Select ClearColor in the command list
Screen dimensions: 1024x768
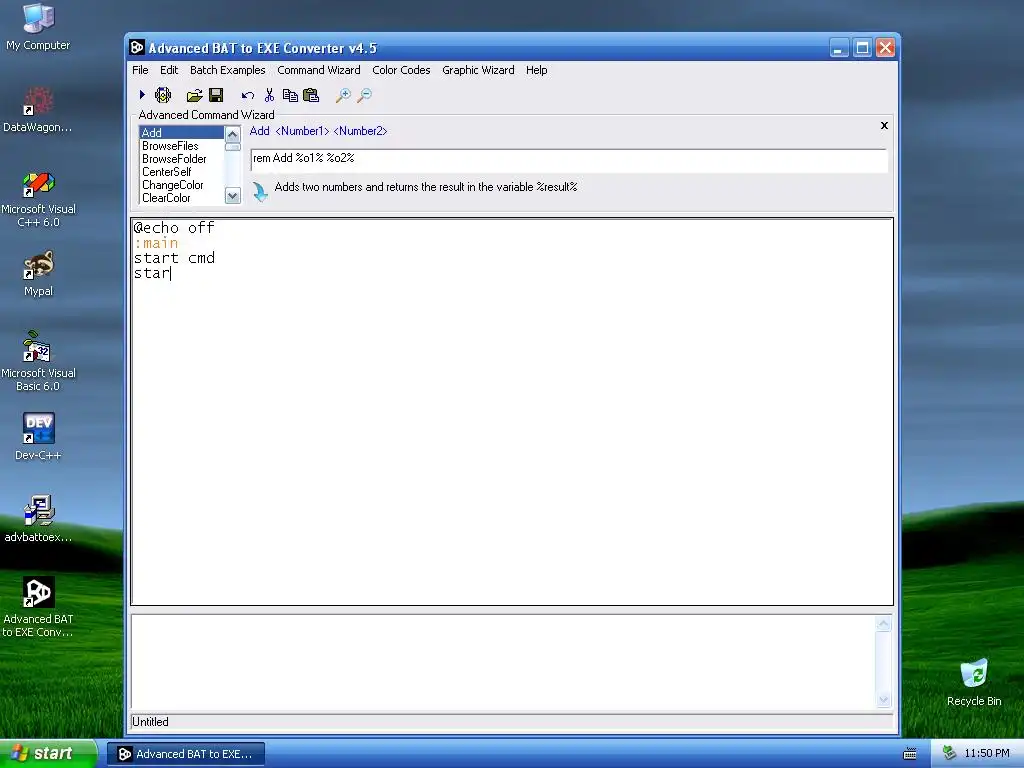click(x=182, y=198)
